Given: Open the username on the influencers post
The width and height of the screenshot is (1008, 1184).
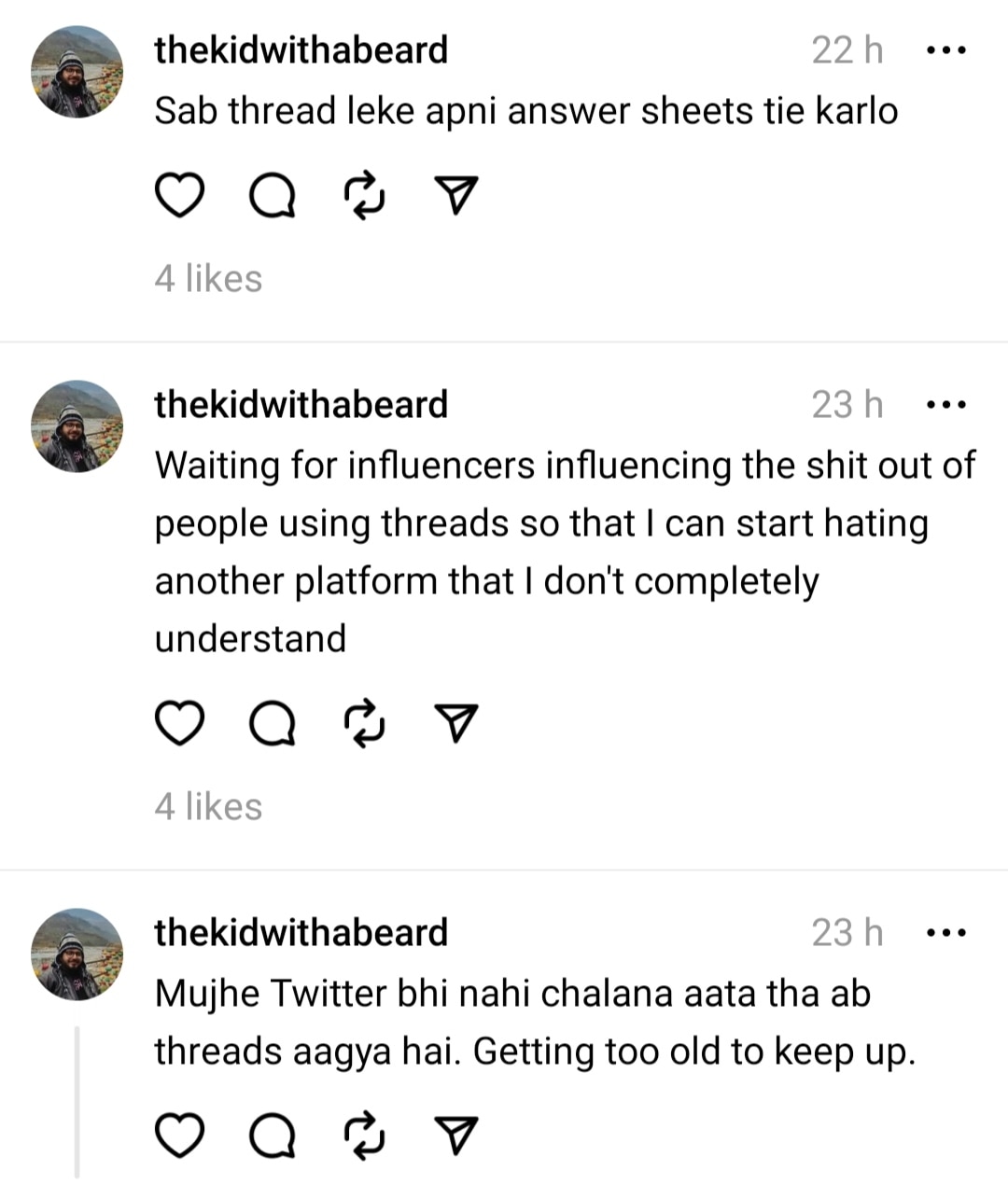Looking at the screenshot, I should [x=301, y=405].
